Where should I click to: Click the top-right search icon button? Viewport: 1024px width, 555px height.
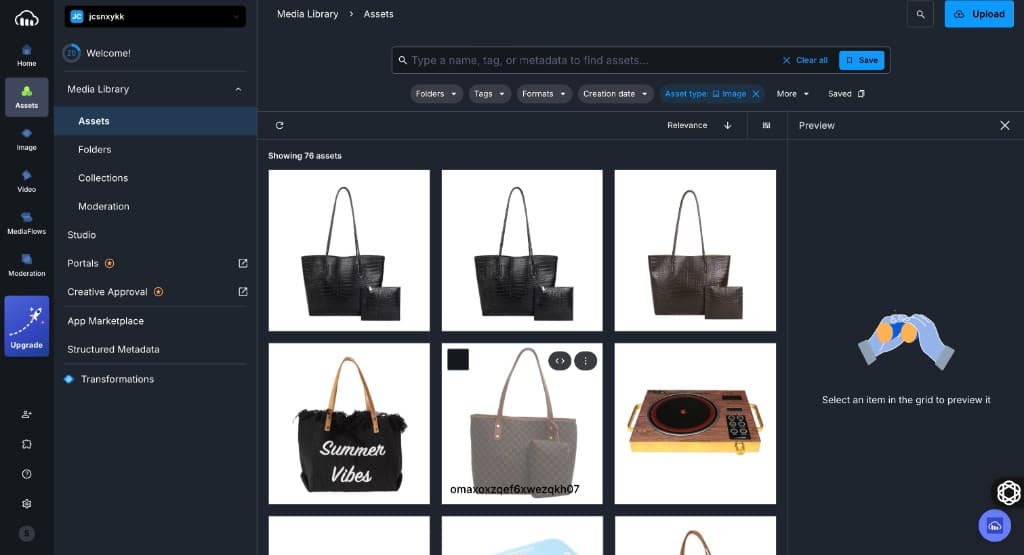[x=920, y=14]
